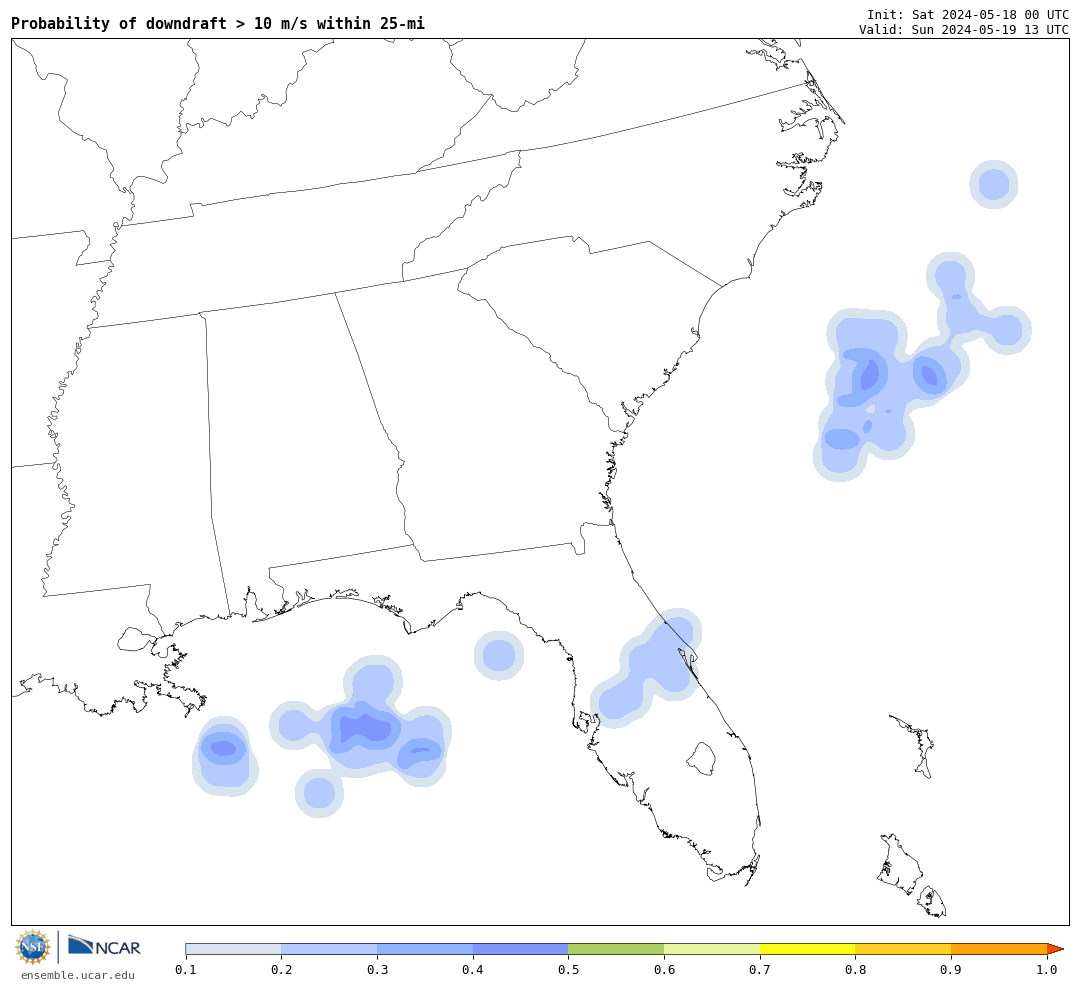Screen dimensions: 1080x988
Task: Click the colorbar label 0.6
Action: (664, 970)
